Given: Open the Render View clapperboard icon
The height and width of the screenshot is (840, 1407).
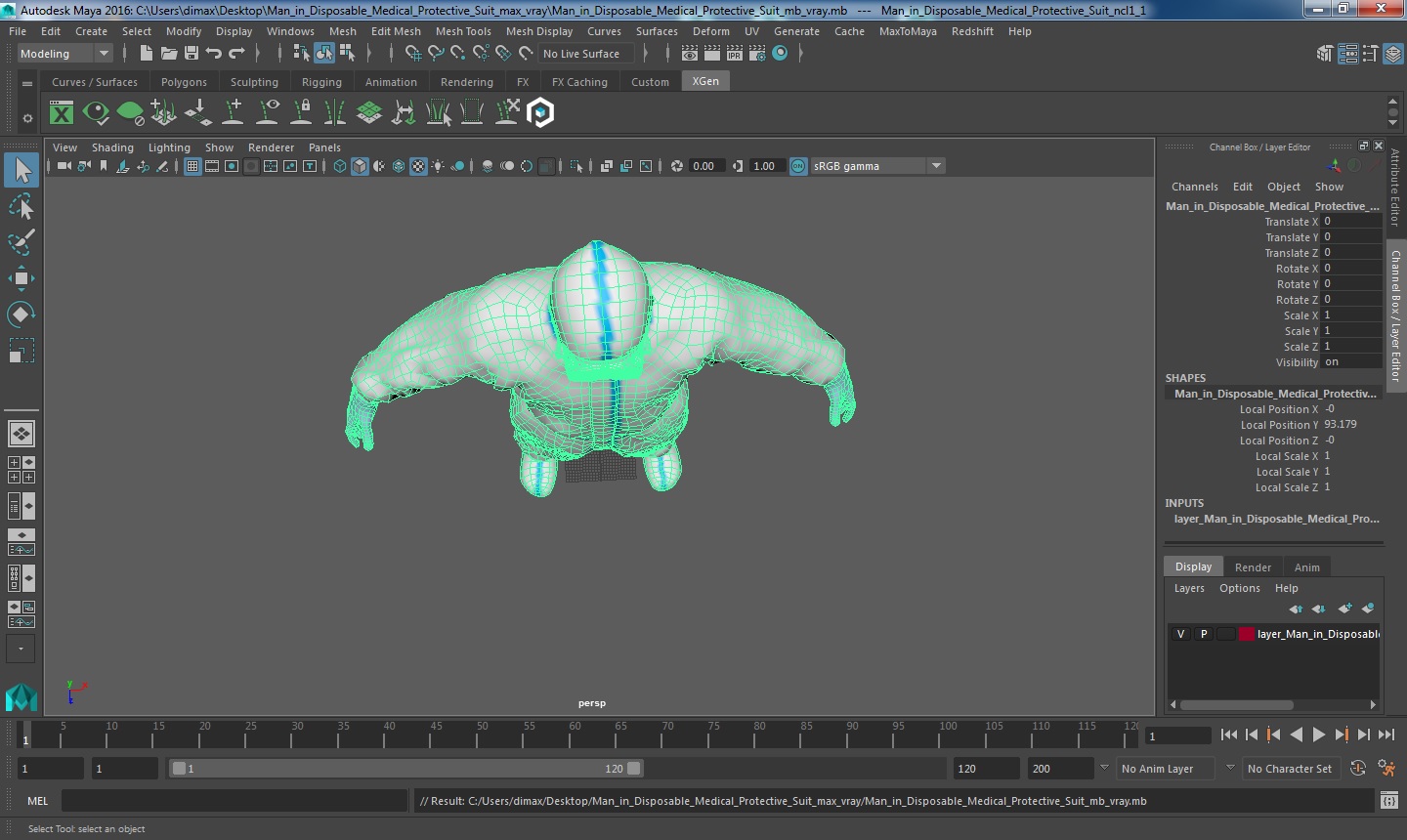Looking at the screenshot, I should (690, 54).
